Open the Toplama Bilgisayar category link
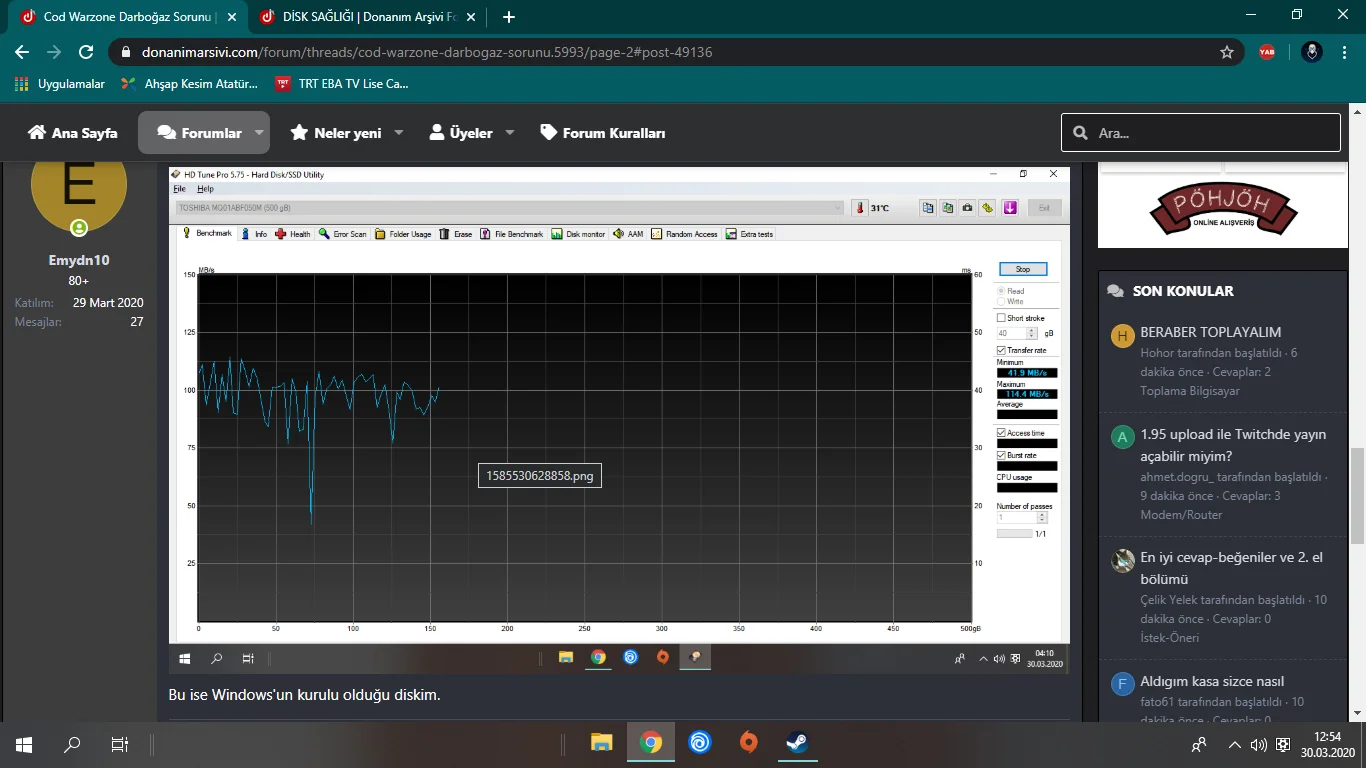Image resolution: width=1366 pixels, height=768 pixels. (1190, 391)
